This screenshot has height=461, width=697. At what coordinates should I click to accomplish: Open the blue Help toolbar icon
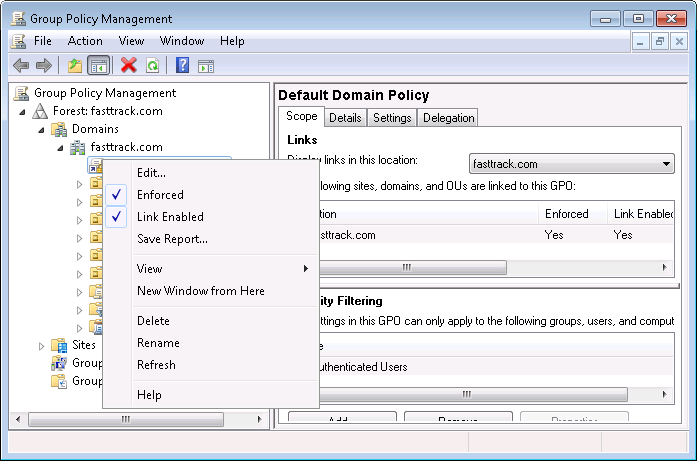coord(182,65)
